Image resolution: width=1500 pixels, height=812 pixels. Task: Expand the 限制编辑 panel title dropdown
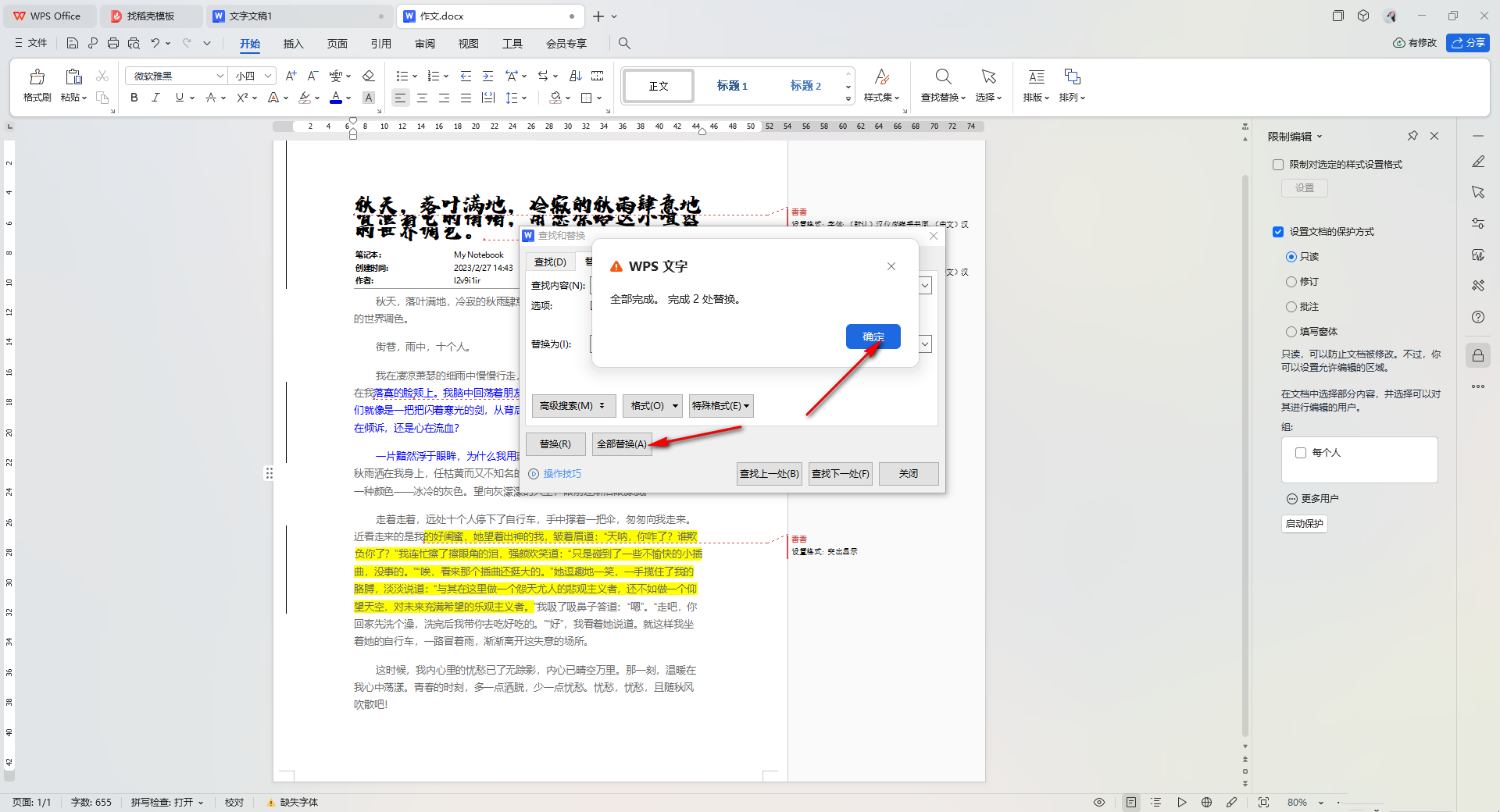click(x=1320, y=137)
